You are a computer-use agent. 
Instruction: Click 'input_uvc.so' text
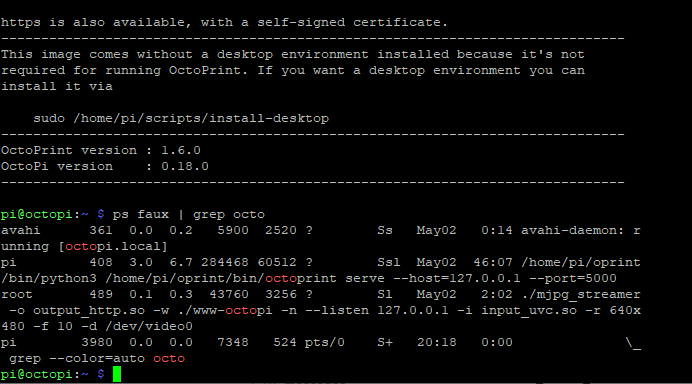(529, 311)
